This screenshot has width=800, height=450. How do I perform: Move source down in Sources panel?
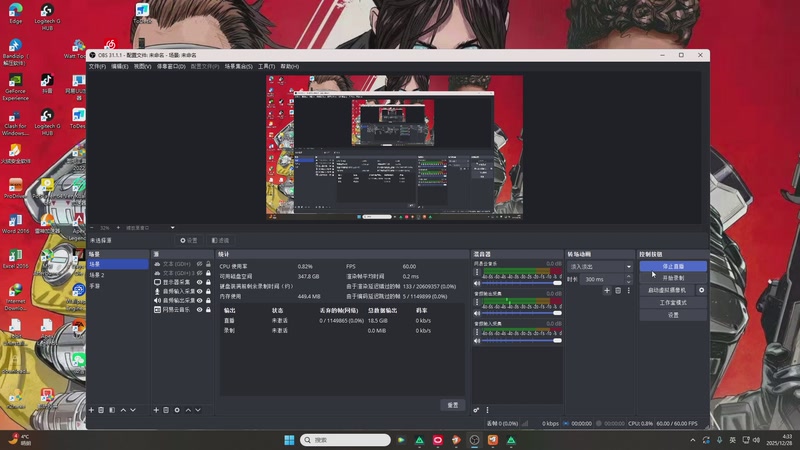[x=198, y=410]
